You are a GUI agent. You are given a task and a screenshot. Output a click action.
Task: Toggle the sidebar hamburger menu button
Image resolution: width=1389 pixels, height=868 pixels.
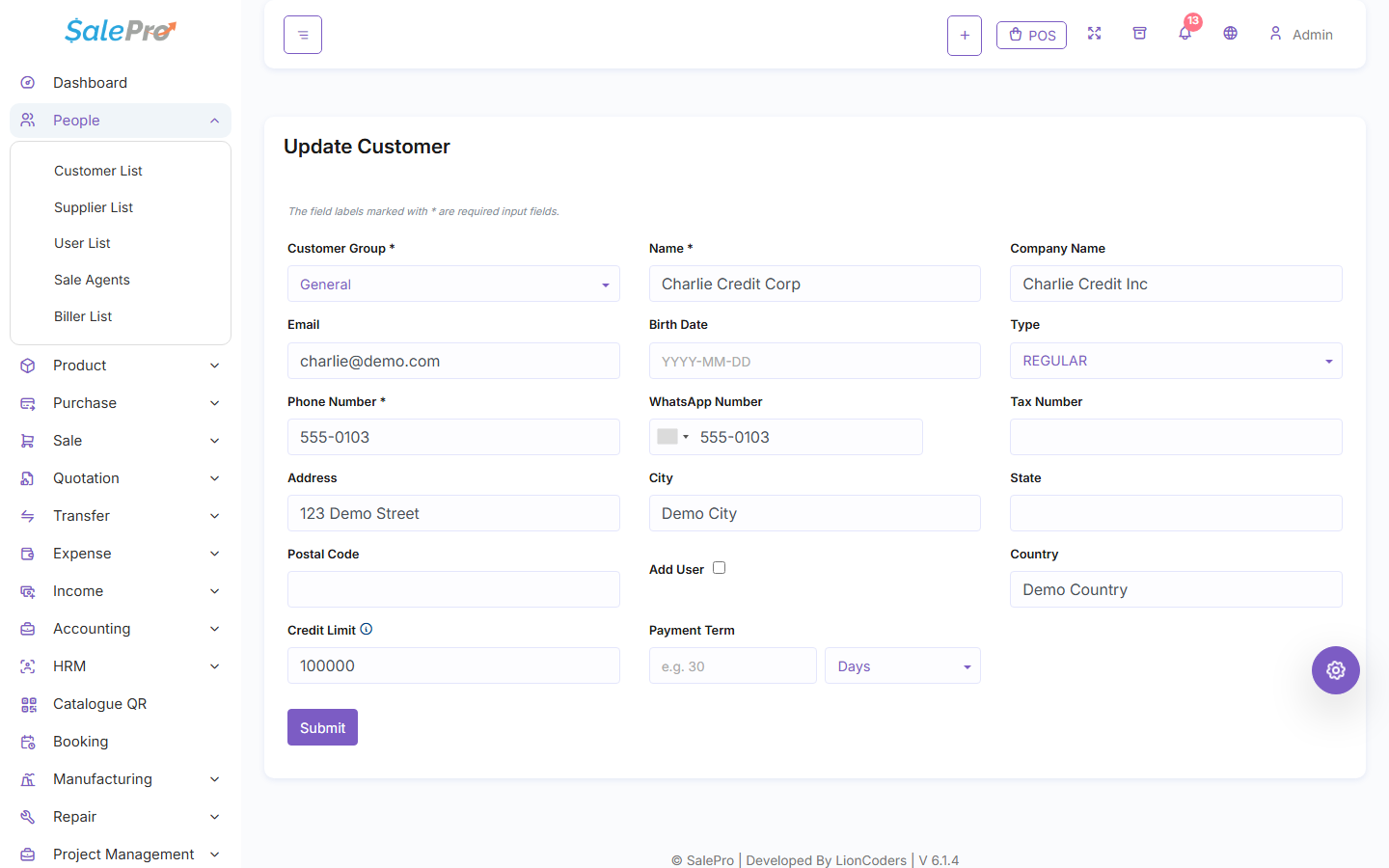pyautogui.click(x=303, y=35)
